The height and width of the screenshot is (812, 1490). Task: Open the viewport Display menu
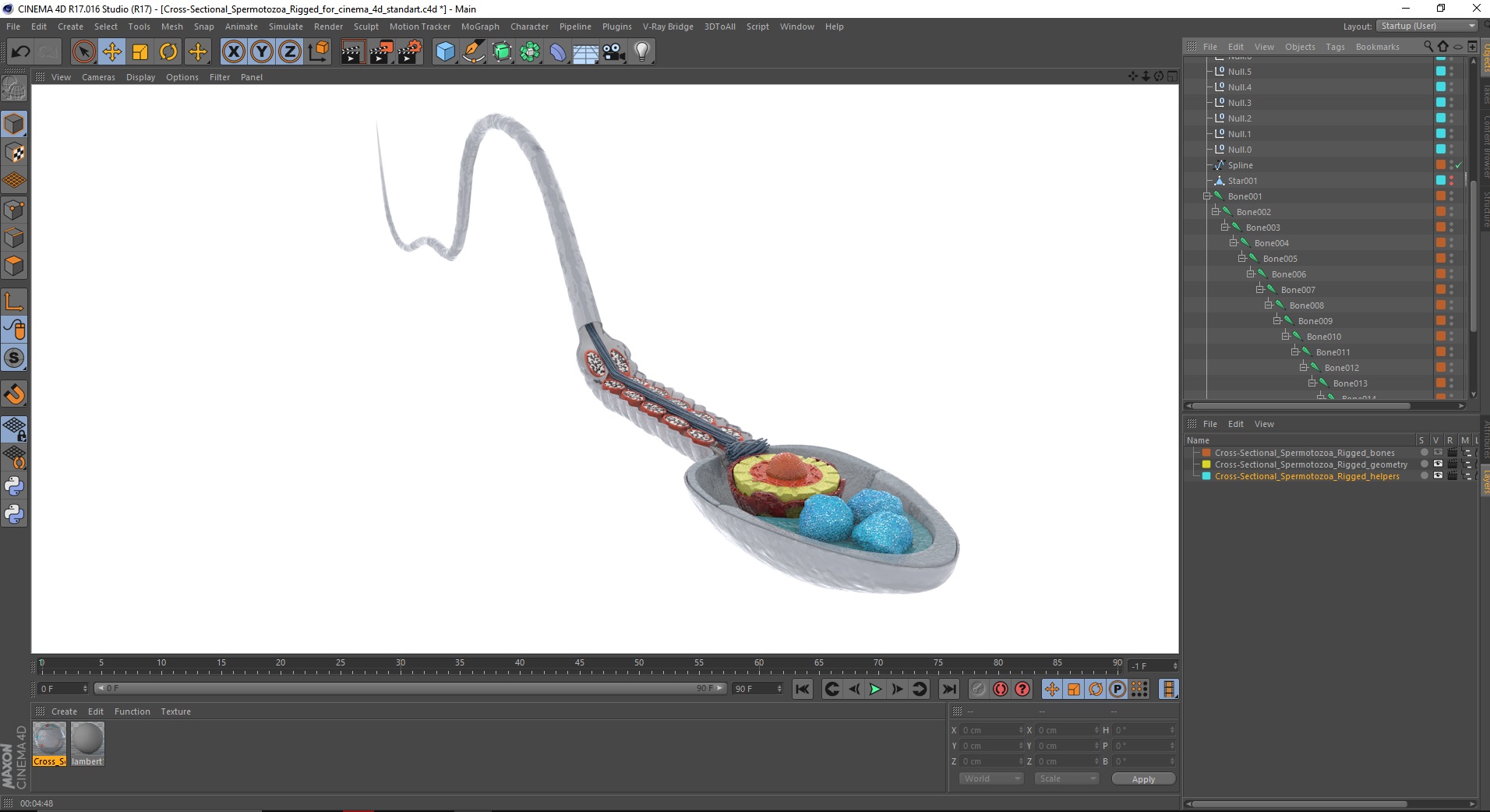click(x=140, y=77)
